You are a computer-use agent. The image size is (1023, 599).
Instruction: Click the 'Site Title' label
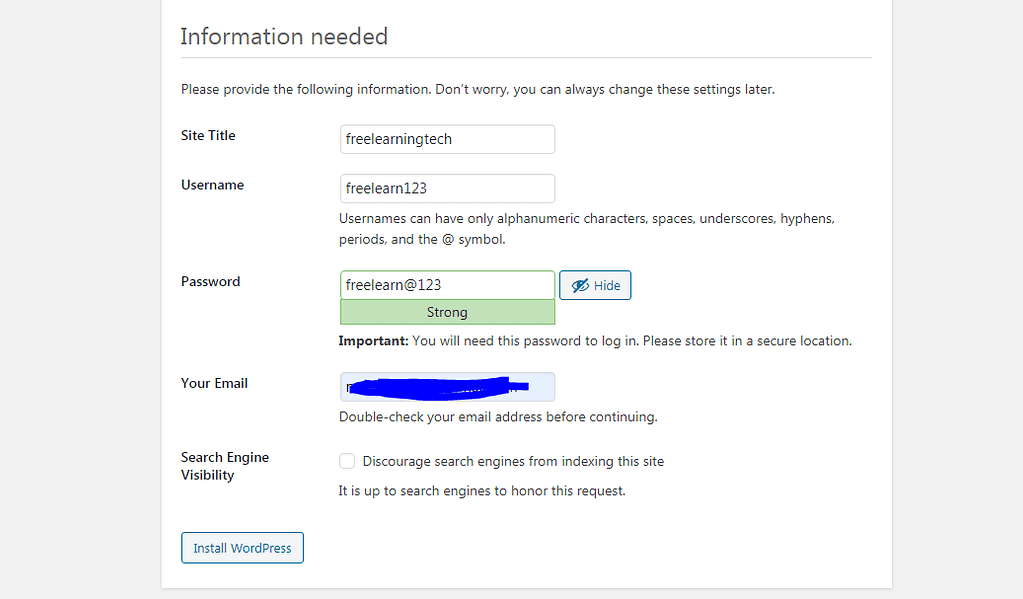[x=208, y=136]
